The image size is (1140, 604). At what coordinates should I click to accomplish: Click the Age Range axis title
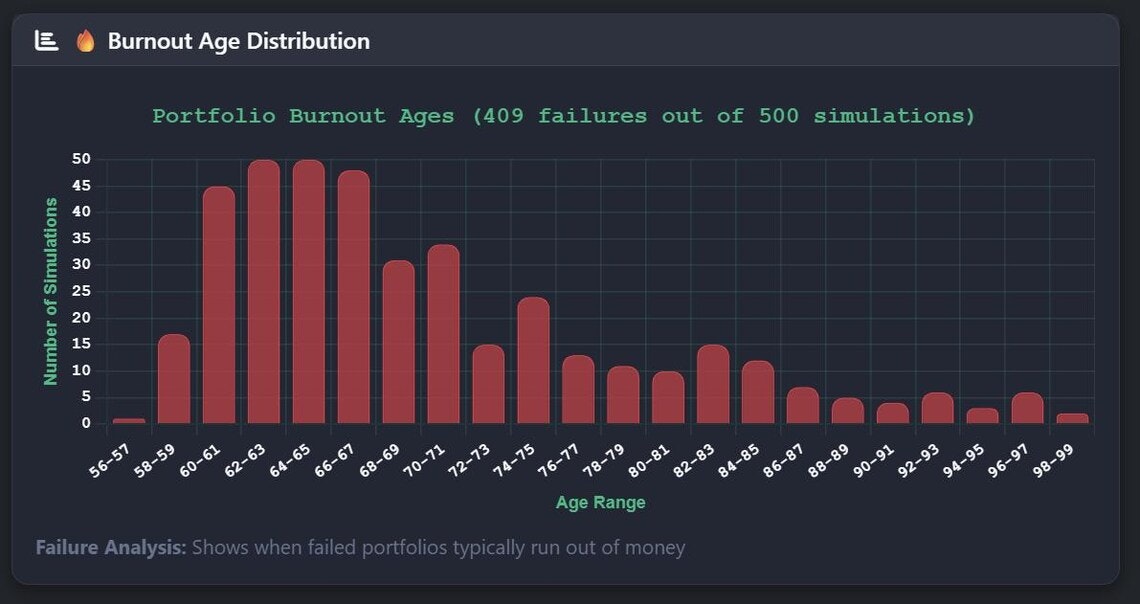(601, 502)
